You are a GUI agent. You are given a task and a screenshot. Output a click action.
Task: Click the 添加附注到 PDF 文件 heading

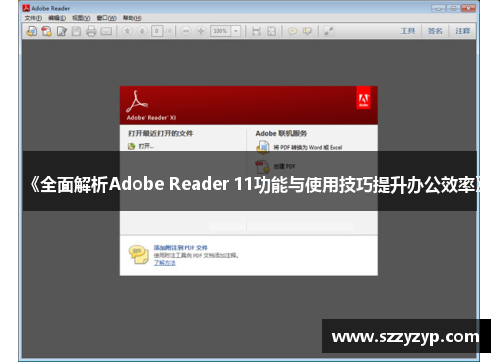(180, 248)
